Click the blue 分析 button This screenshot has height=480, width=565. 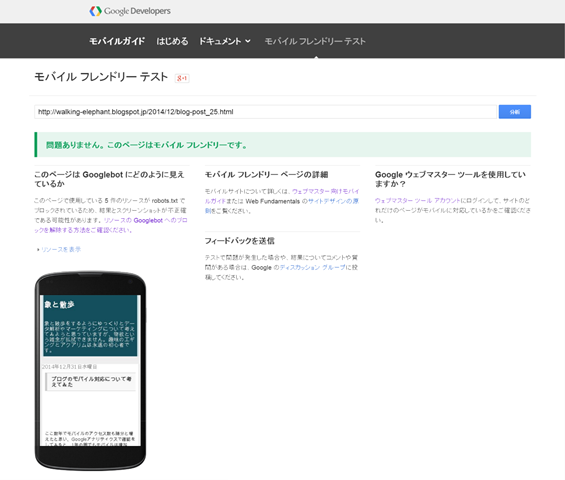pyautogui.click(x=515, y=112)
